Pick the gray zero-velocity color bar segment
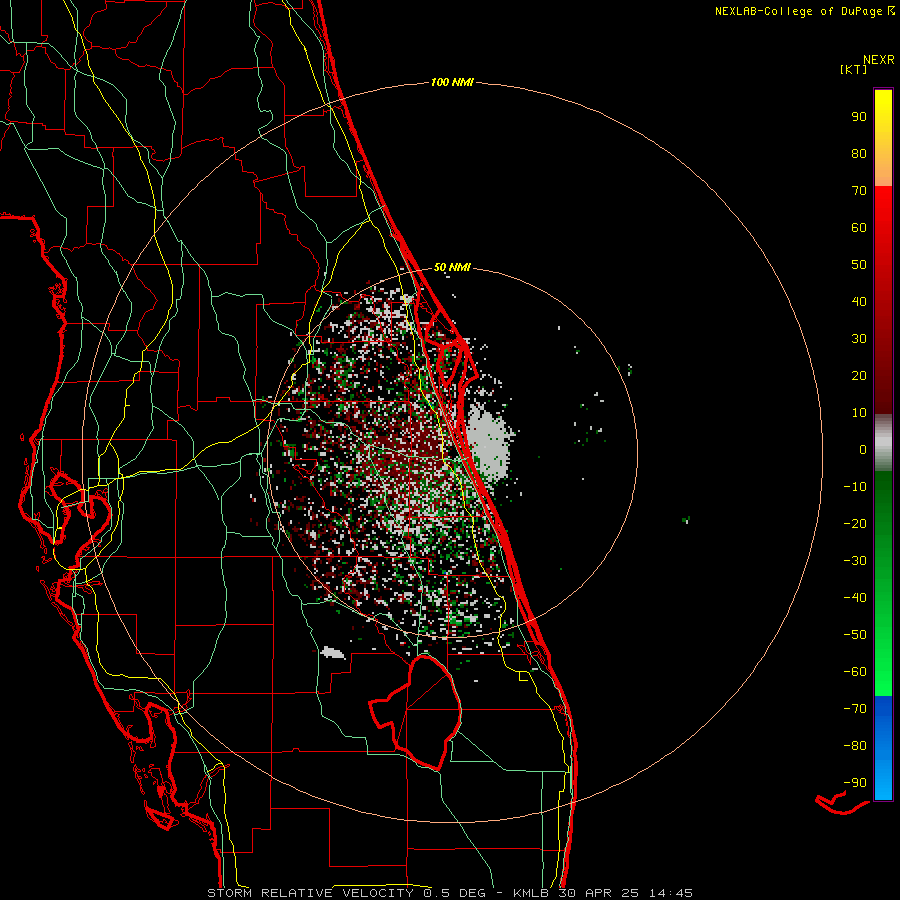Image resolution: width=900 pixels, height=900 pixels. coord(883,443)
